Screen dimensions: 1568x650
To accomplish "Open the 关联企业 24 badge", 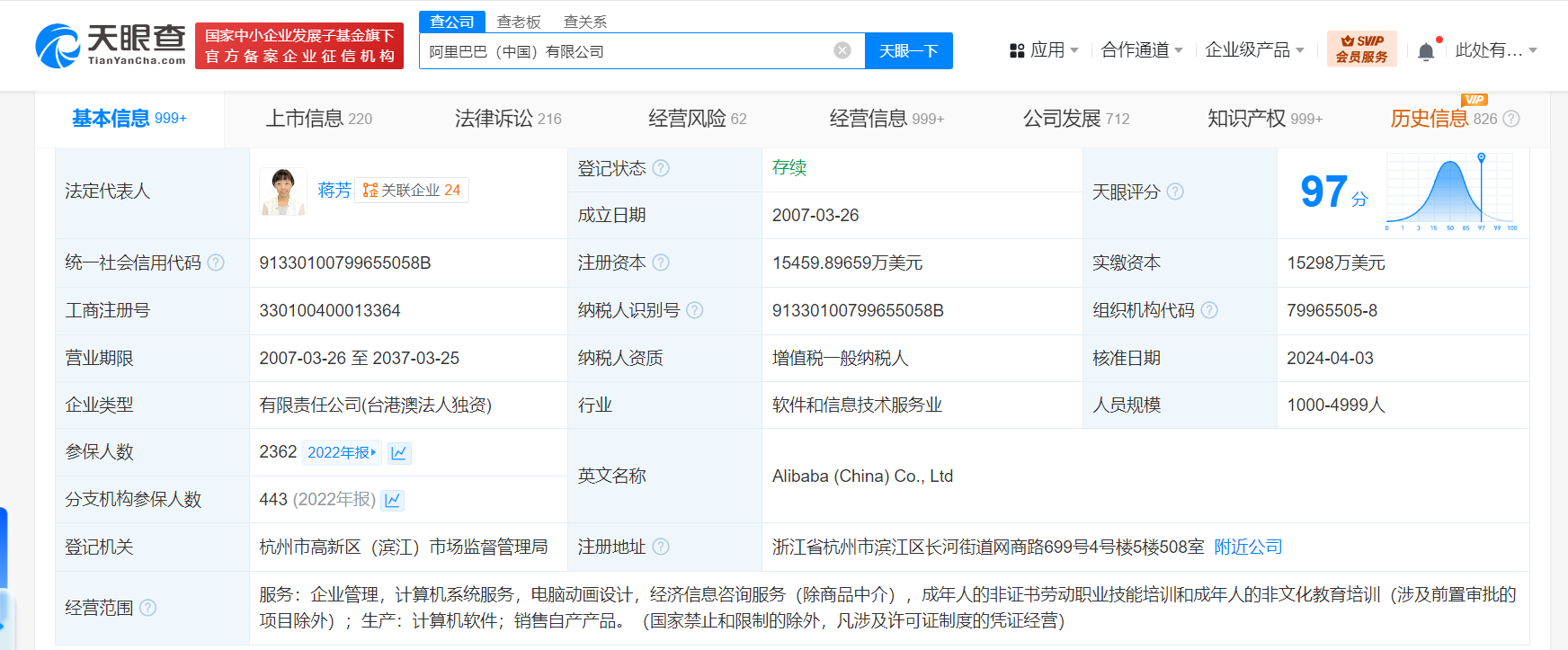I will pos(412,190).
